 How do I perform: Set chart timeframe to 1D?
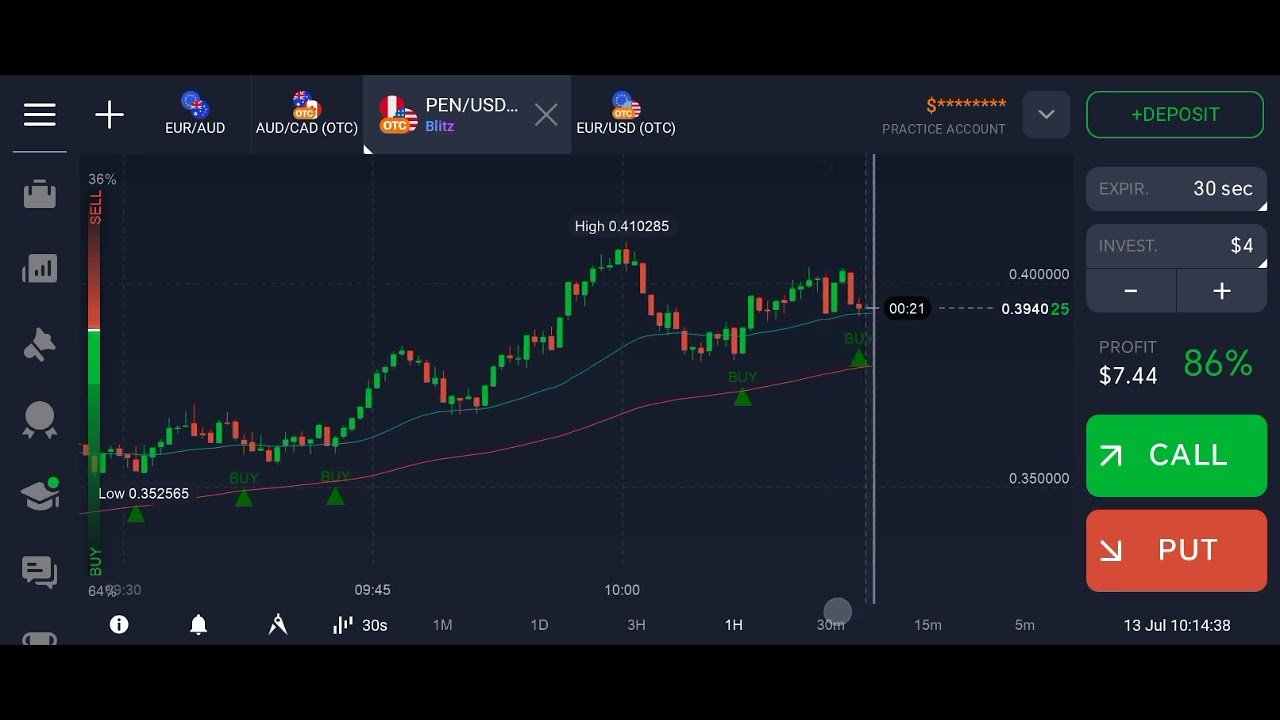tap(539, 625)
